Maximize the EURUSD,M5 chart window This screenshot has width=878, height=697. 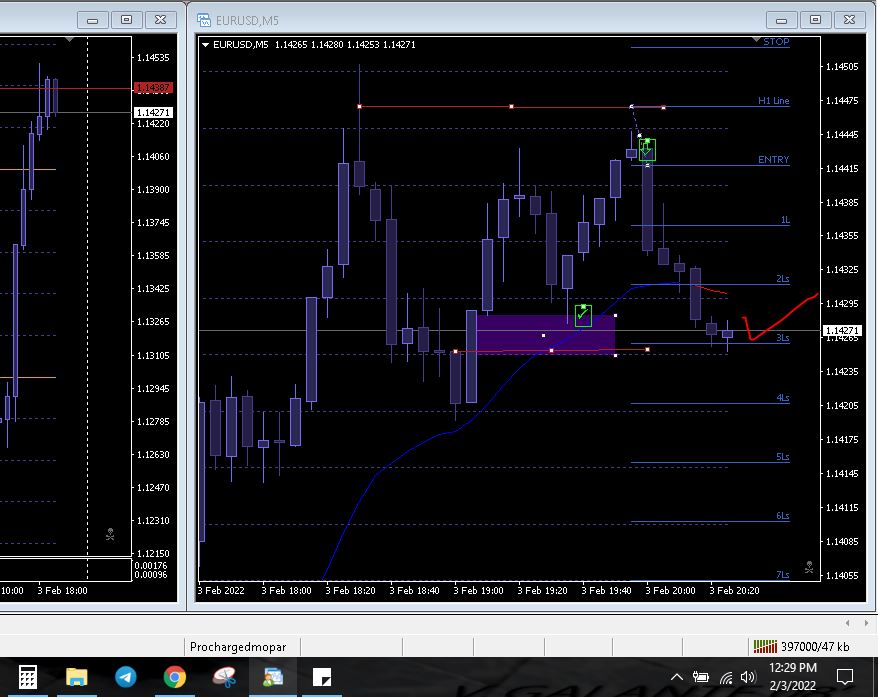pyautogui.click(x=815, y=20)
